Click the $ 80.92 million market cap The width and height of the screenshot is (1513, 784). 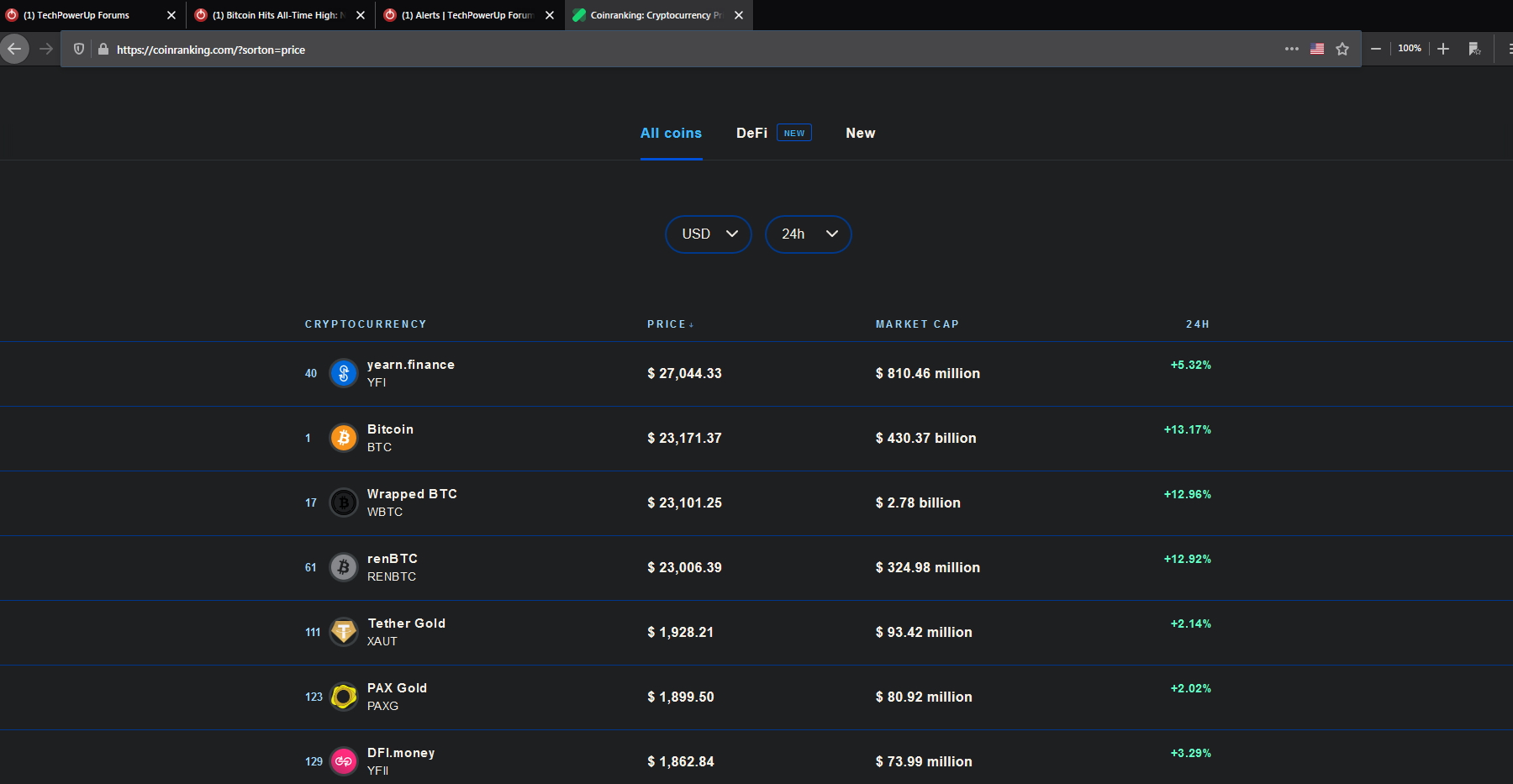[924, 697]
